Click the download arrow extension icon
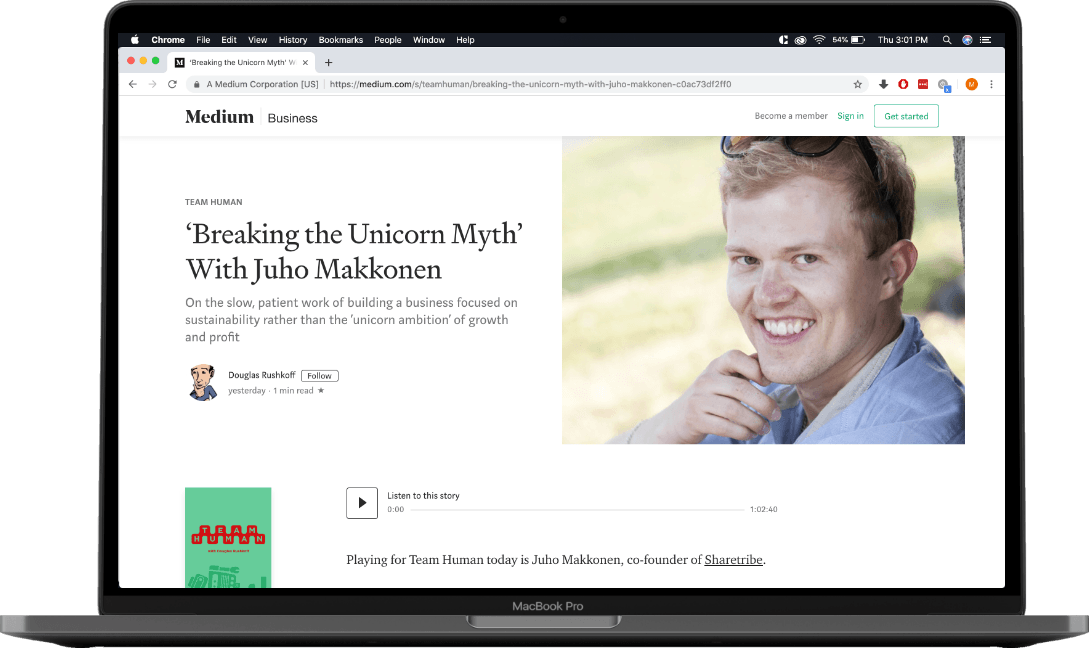The height and width of the screenshot is (648, 1089). (883, 85)
